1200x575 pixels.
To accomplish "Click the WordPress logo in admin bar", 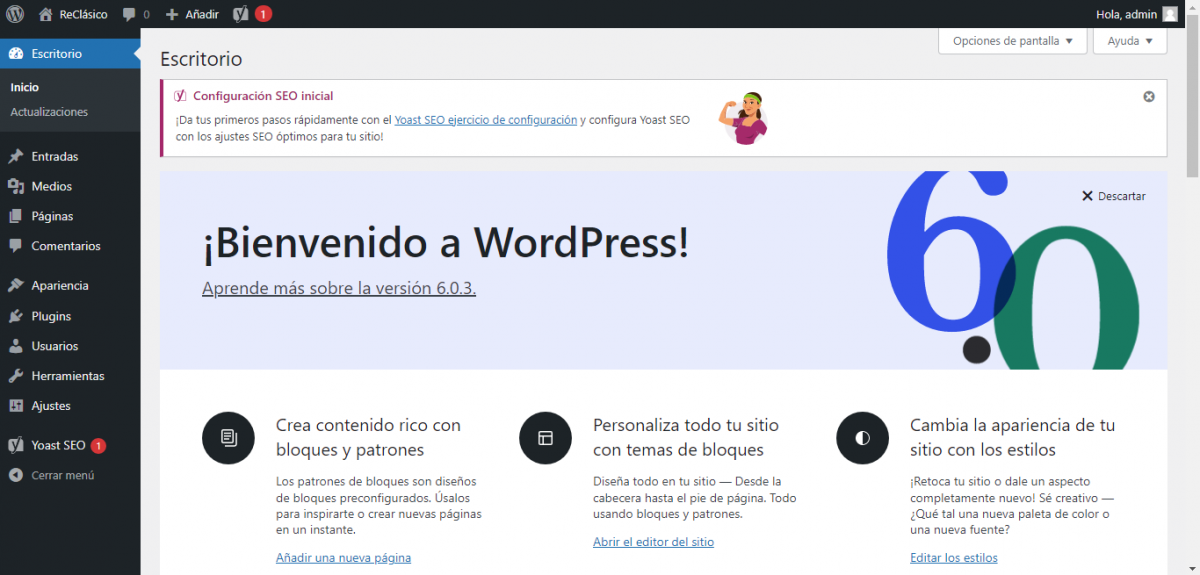I will [x=14, y=14].
